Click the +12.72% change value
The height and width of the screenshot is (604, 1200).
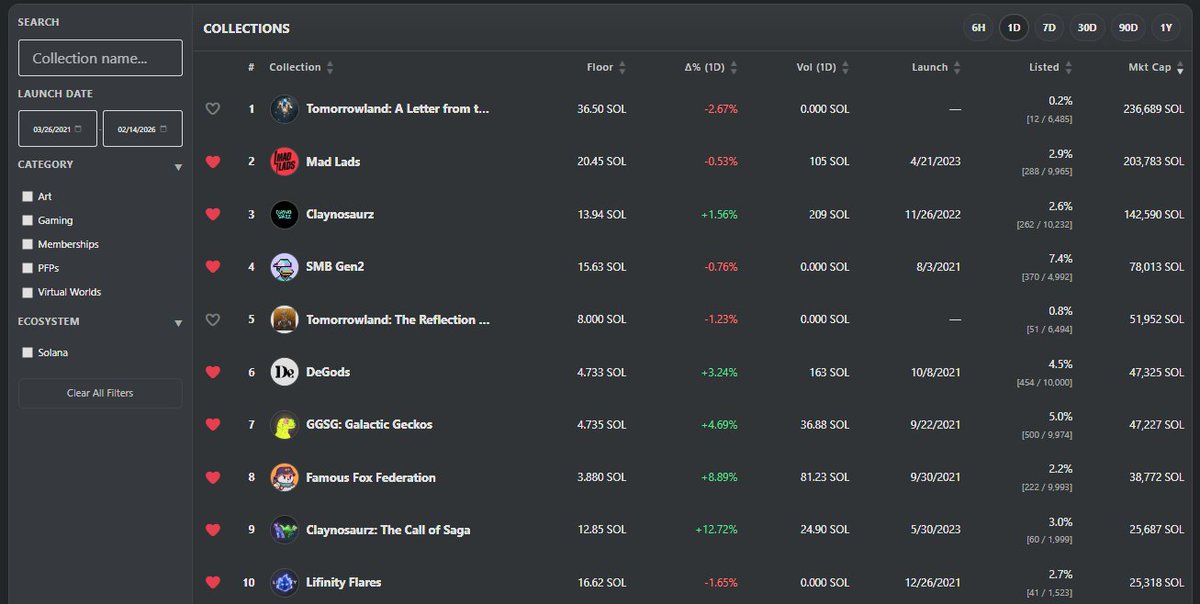pos(716,530)
